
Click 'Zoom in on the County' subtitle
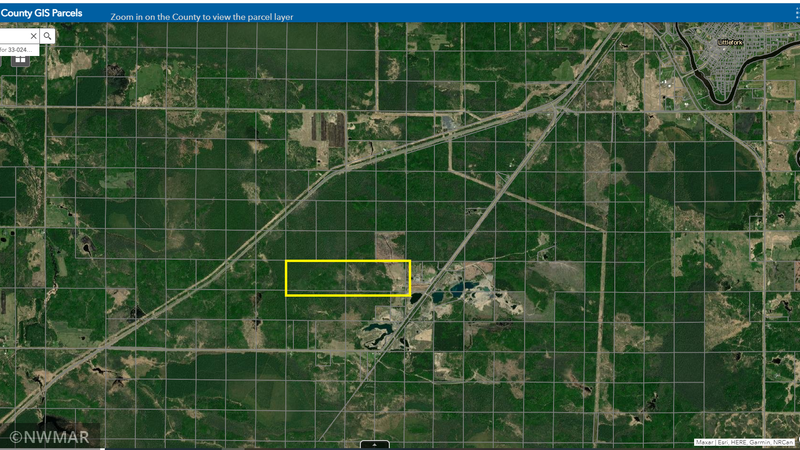[202, 17]
